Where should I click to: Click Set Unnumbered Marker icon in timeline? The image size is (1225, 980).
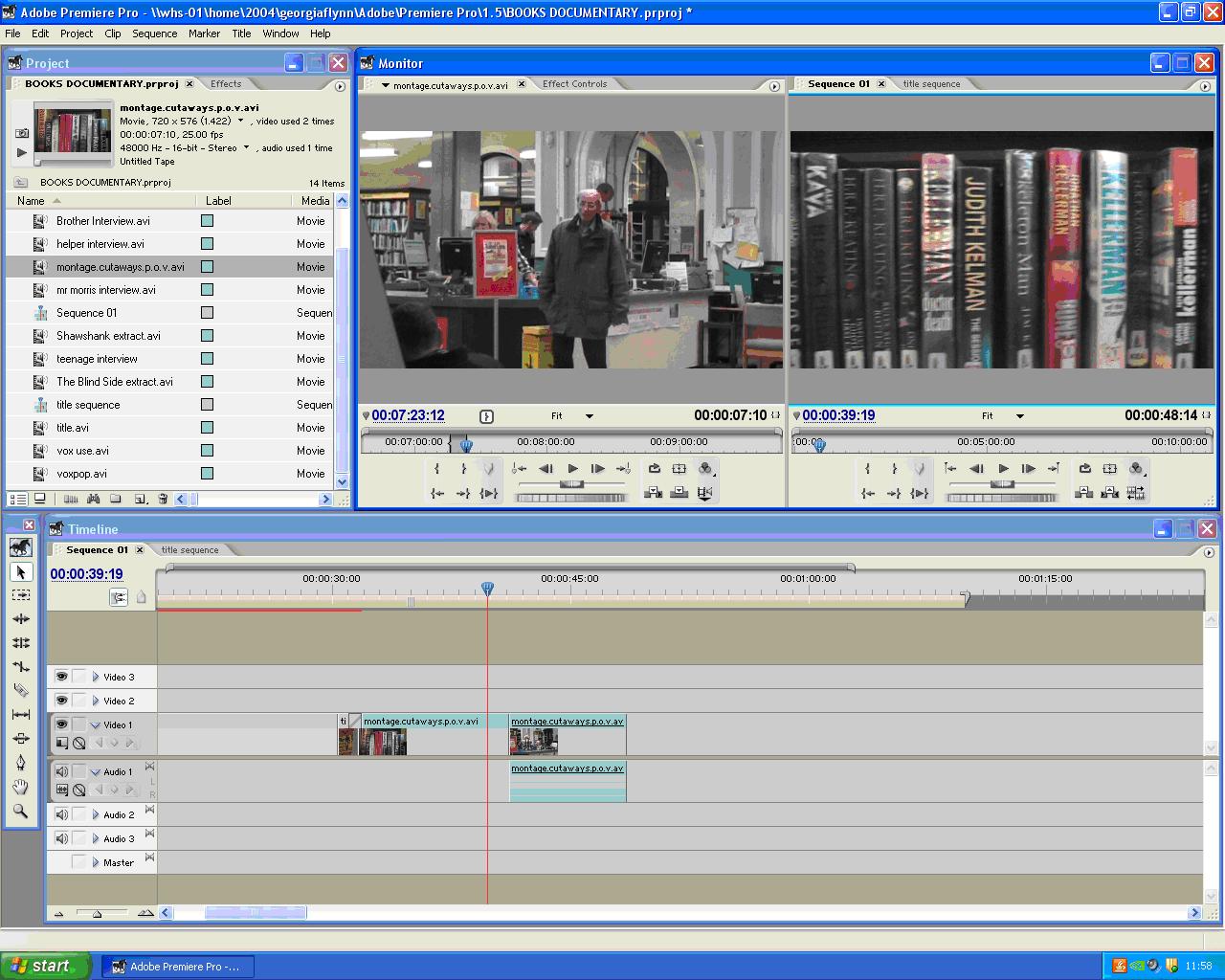[x=142, y=597]
